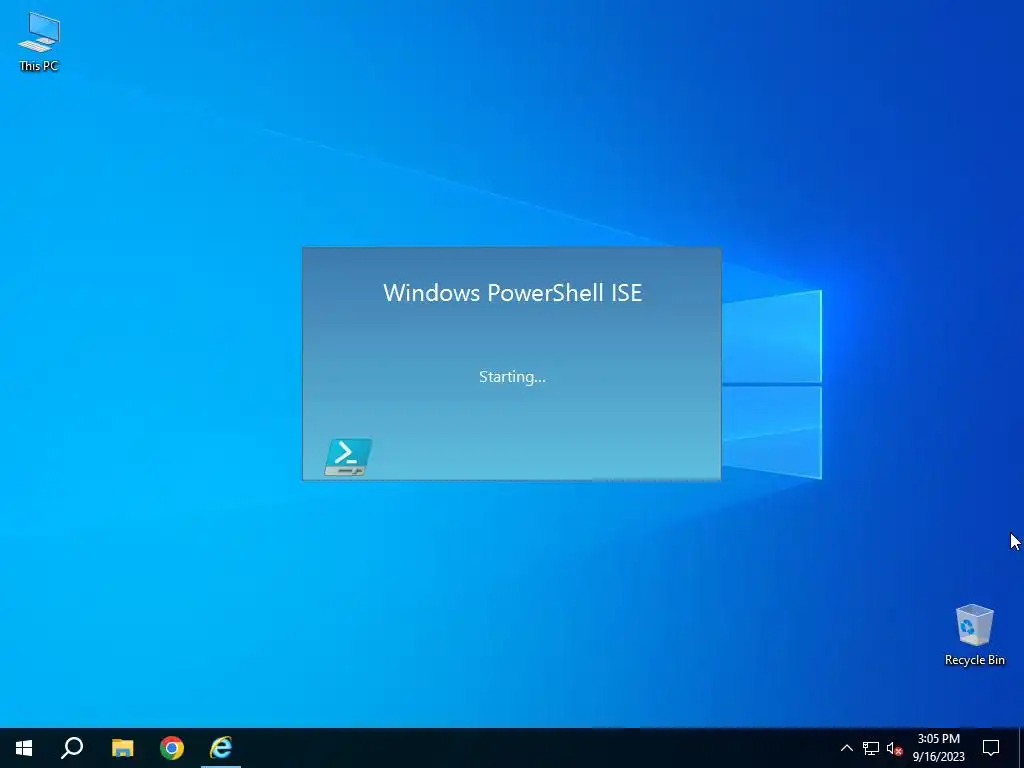Launch File Explorer from the taskbar
This screenshot has width=1024, height=768.
(x=122, y=748)
